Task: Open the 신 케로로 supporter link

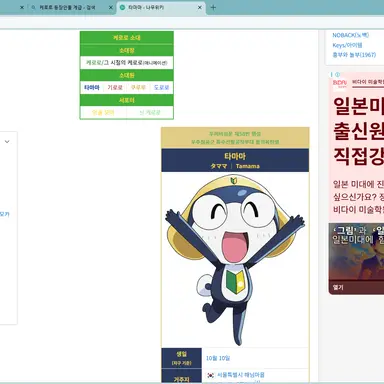Action: (150, 113)
